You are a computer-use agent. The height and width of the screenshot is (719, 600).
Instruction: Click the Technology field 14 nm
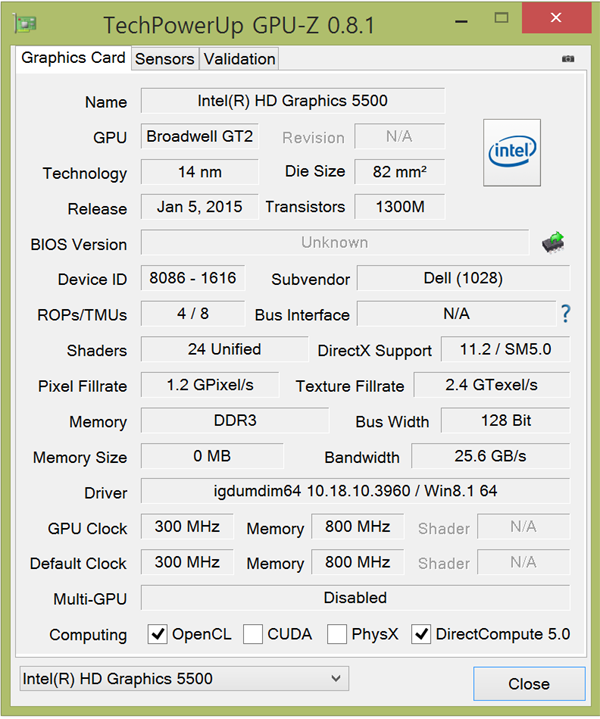click(200, 172)
